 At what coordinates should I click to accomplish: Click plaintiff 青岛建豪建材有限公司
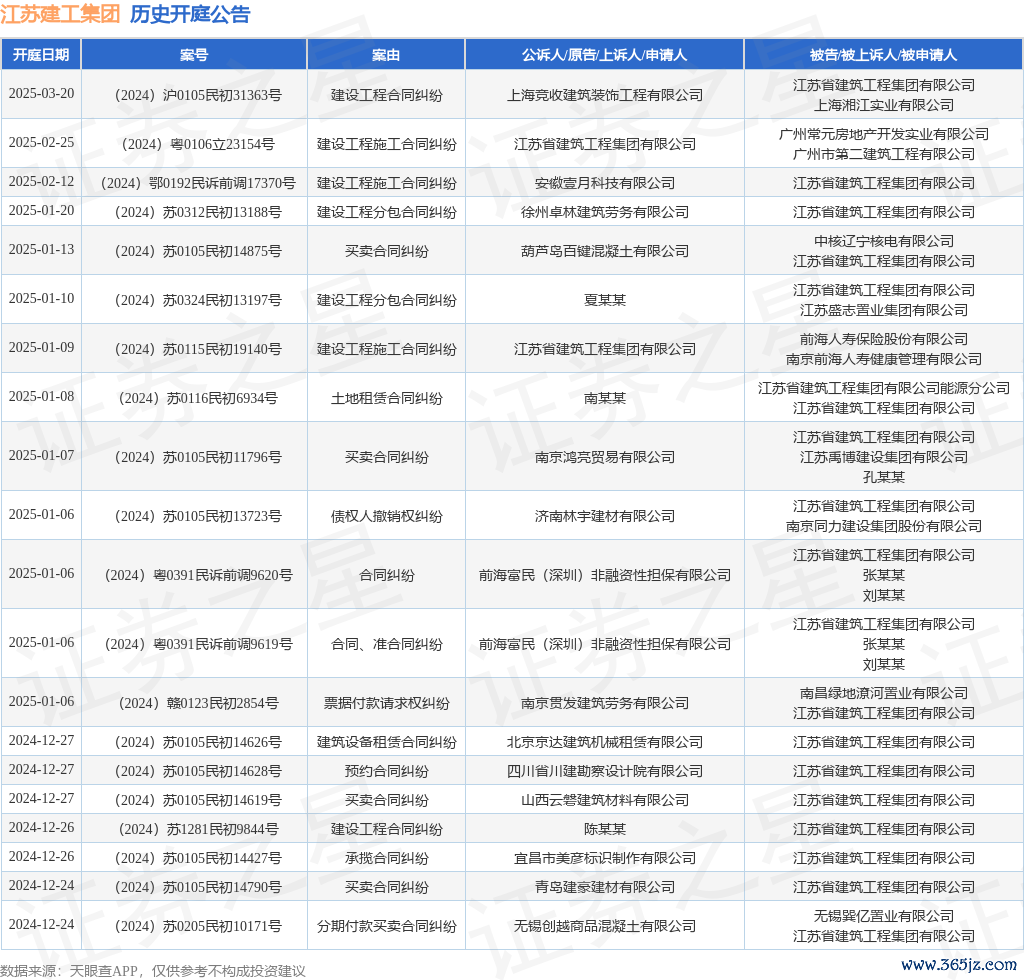tap(605, 887)
